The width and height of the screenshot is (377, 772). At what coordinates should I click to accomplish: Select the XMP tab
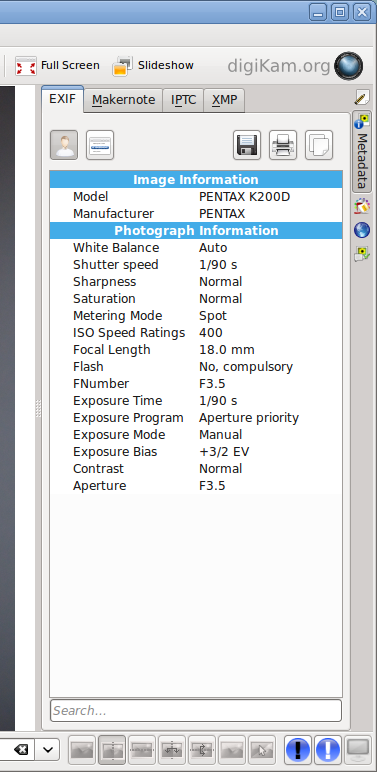click(x=224, y=100)
